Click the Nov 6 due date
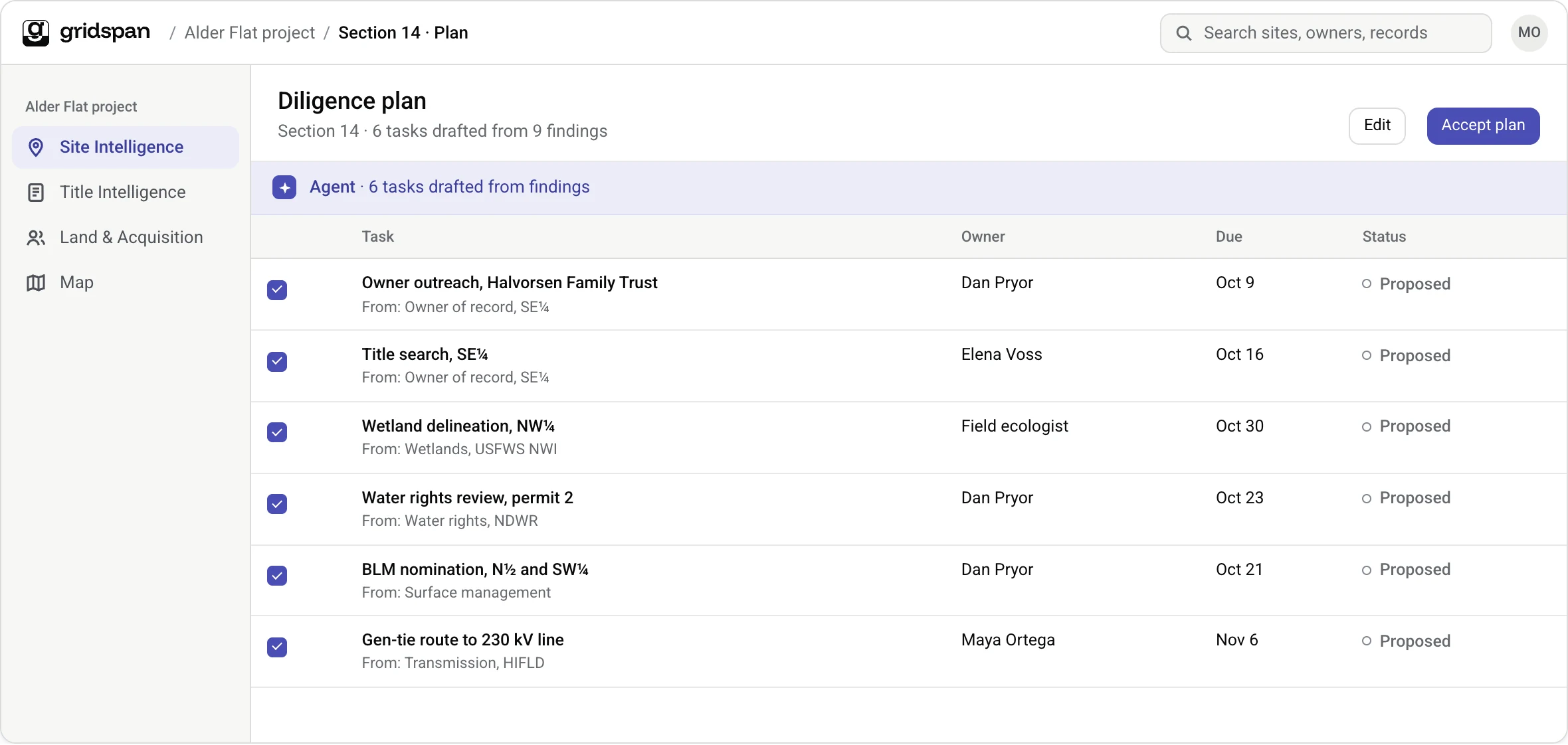The height and width of the screenshot is (745, 1568). point(1236,640)
